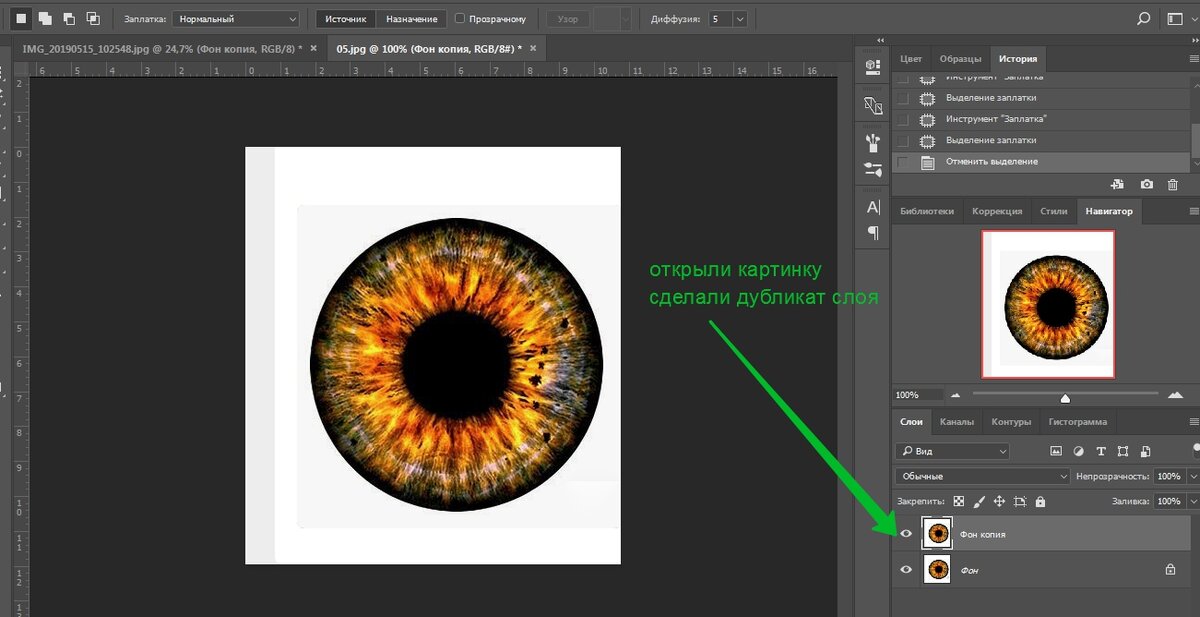Switch to the Цвет tab
The width and height of the screenshot is (1200, 617).
pos(911,59)
